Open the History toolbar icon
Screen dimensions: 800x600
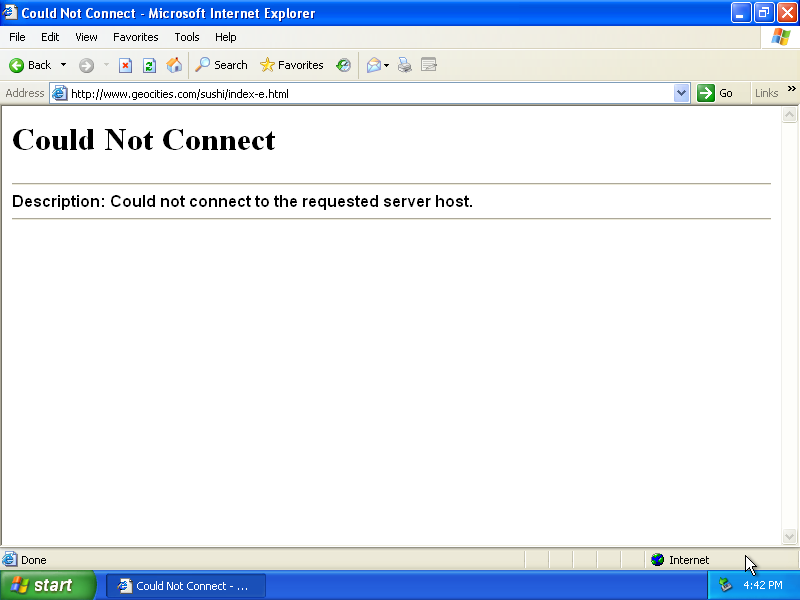click(343, 65)
